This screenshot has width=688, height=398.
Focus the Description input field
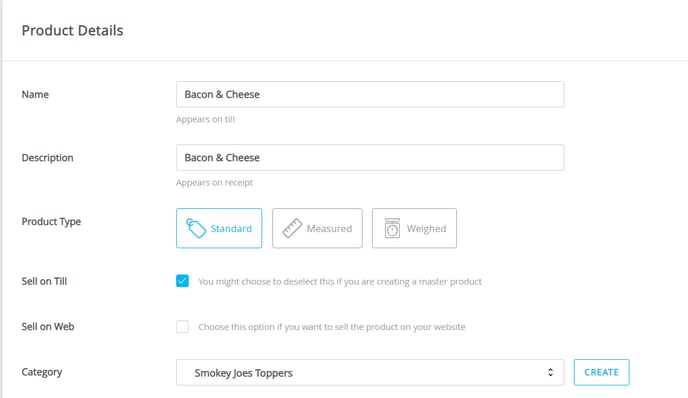(370, 158)
